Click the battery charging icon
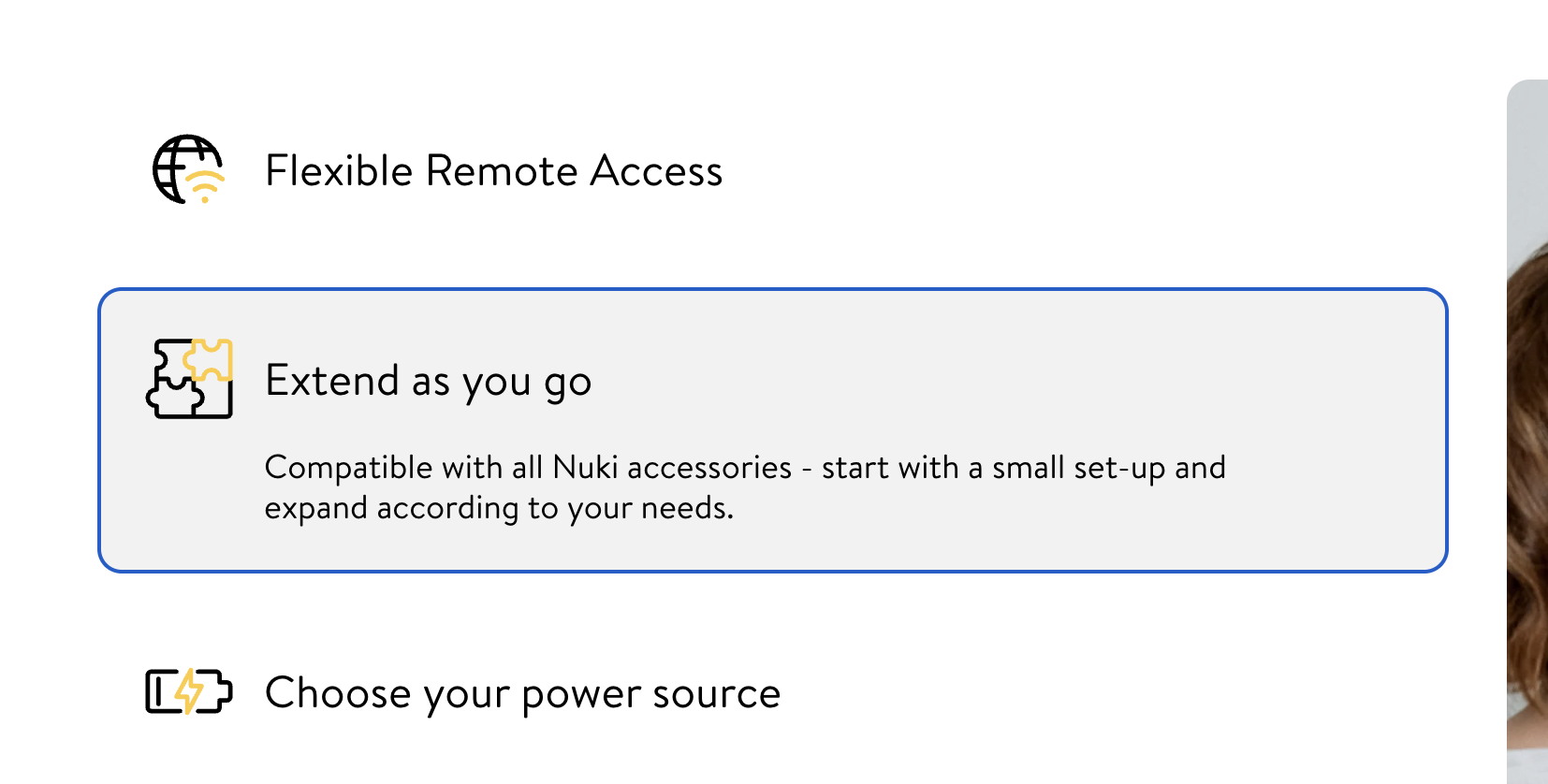Screen dimensions: 1548x784 [188, 692]
